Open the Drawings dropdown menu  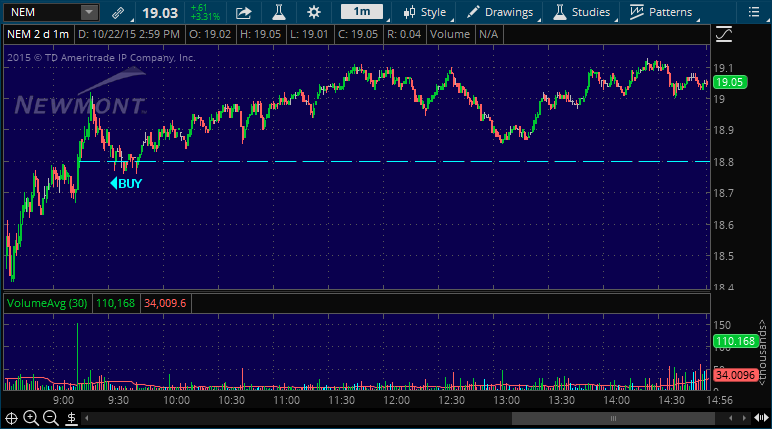(x=506, y=12)
